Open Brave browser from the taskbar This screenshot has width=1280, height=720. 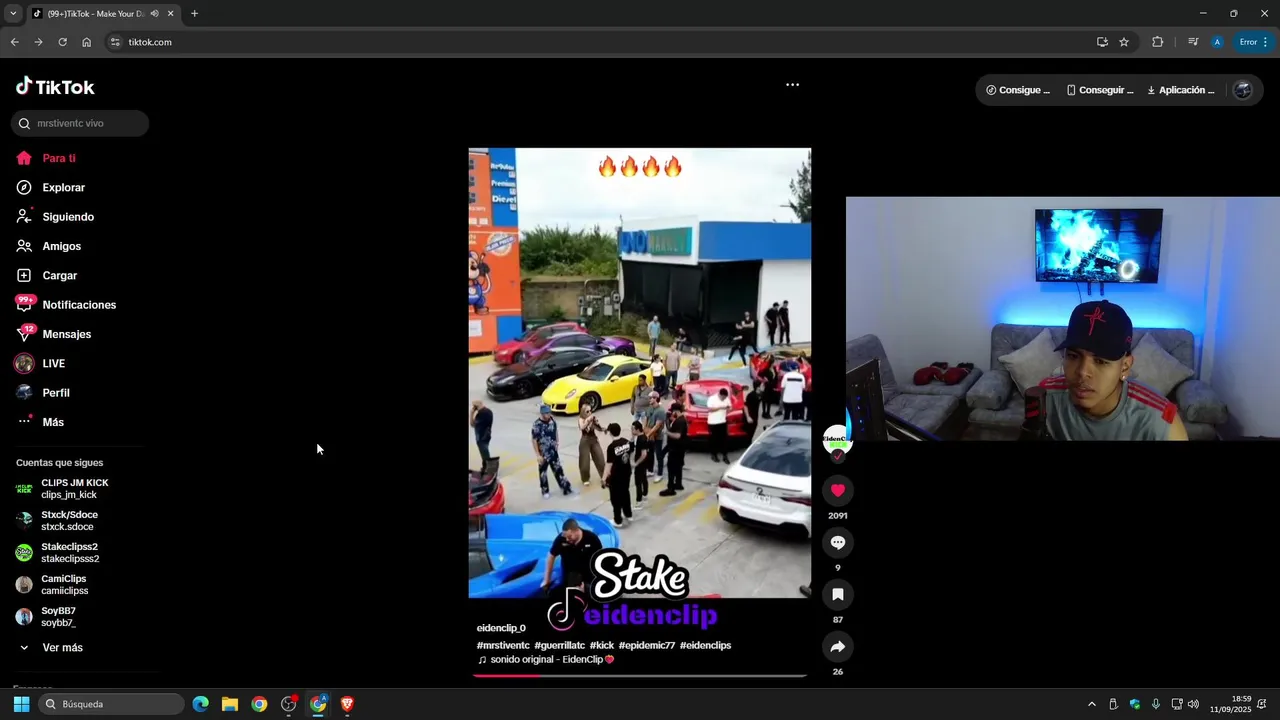[347, 704]
